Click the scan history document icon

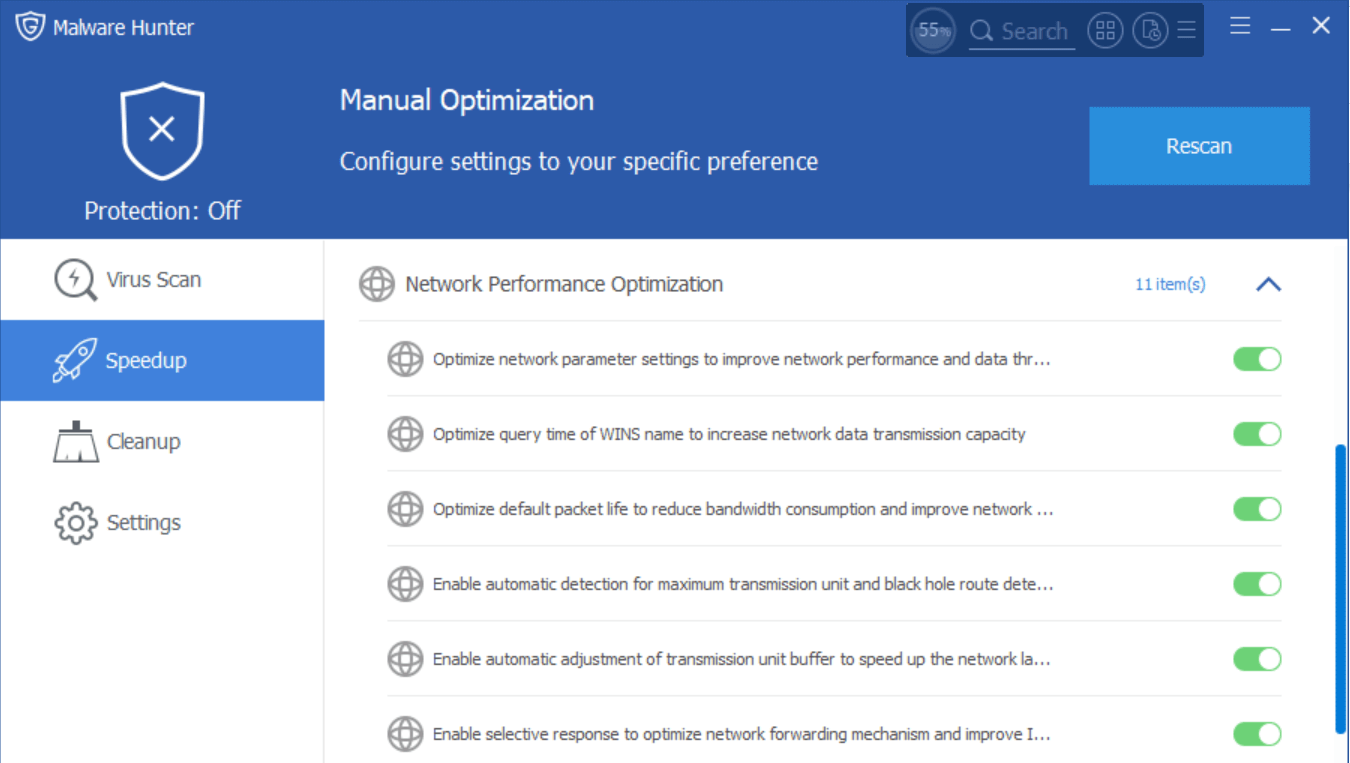[x=1150, y=31]
